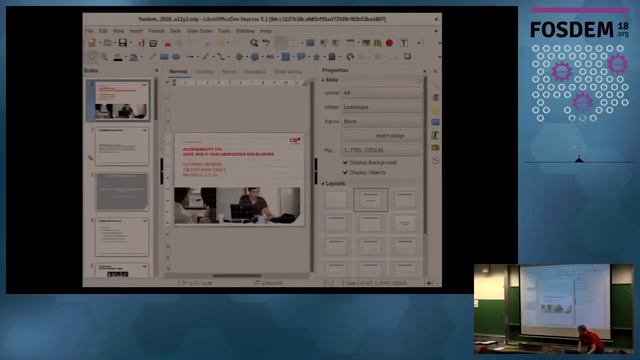Click the Open file toolbar icon

point(107,43)
